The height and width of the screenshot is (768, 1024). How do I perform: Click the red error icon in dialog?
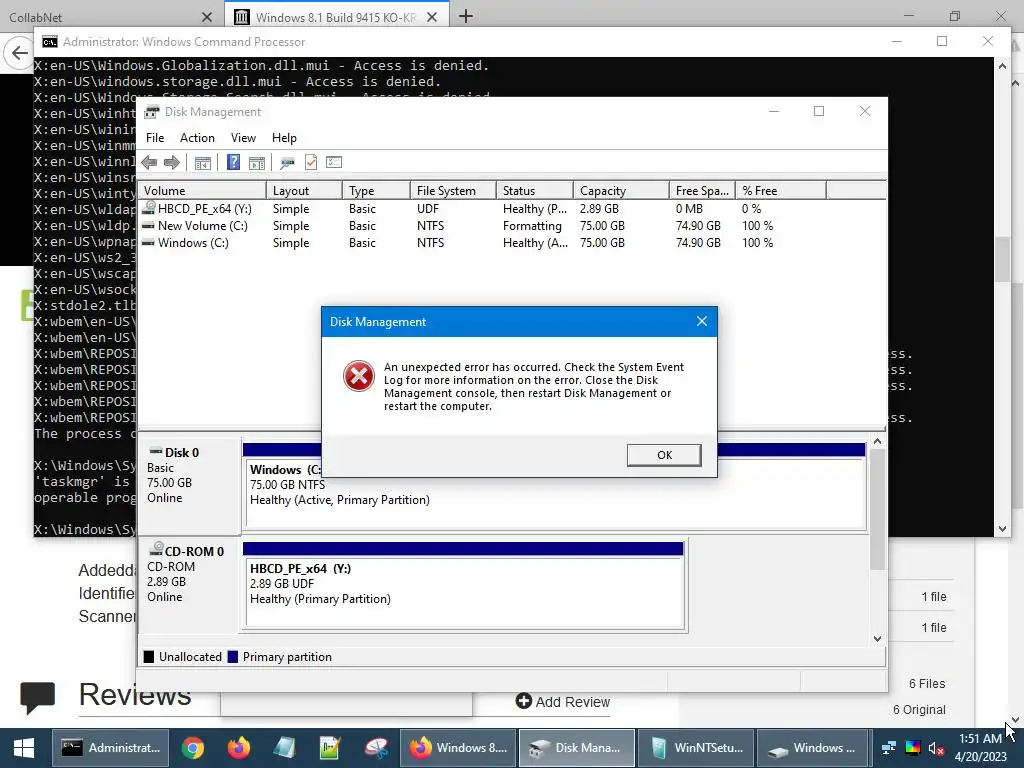[359, 376]
